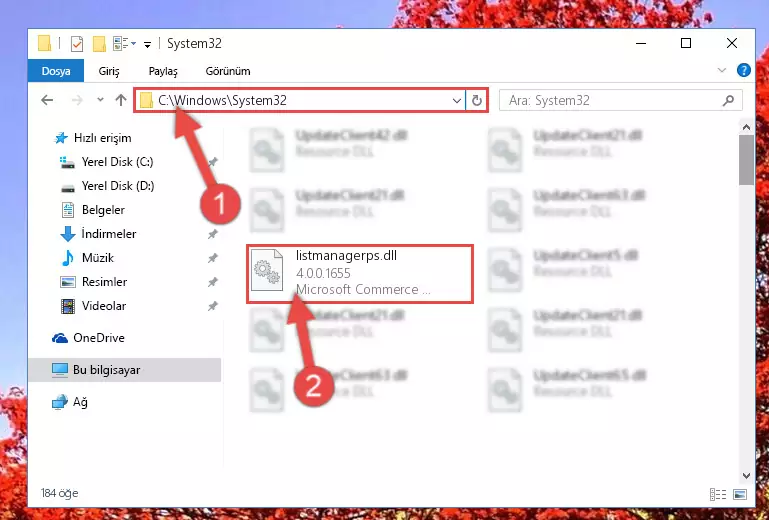
Task: Open Resimler in the sidebar
Action: tap(104, 282)
